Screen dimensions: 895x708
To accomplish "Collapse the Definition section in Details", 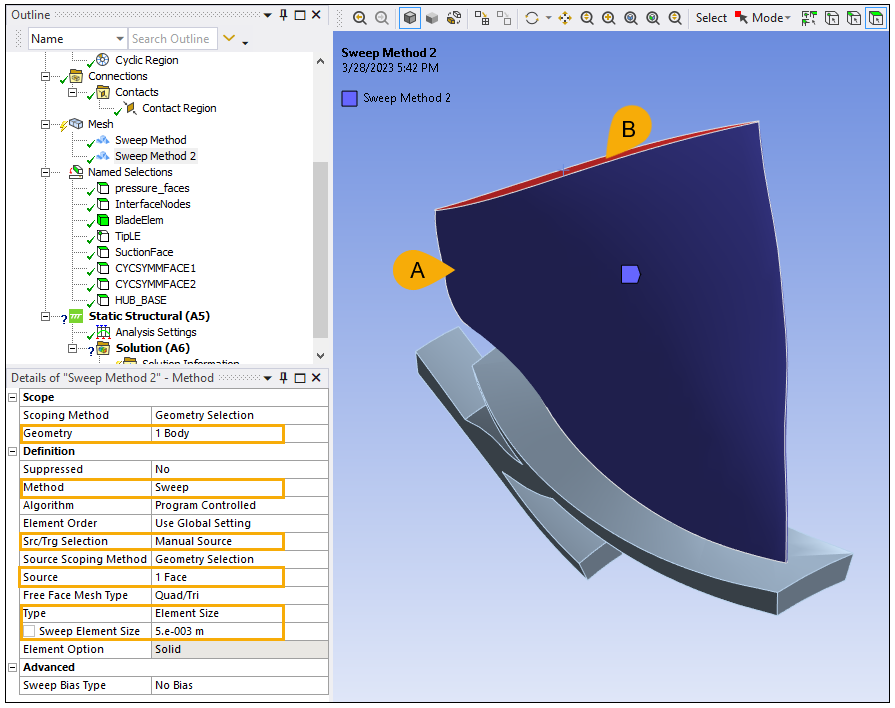I will (x=13, y=451).
